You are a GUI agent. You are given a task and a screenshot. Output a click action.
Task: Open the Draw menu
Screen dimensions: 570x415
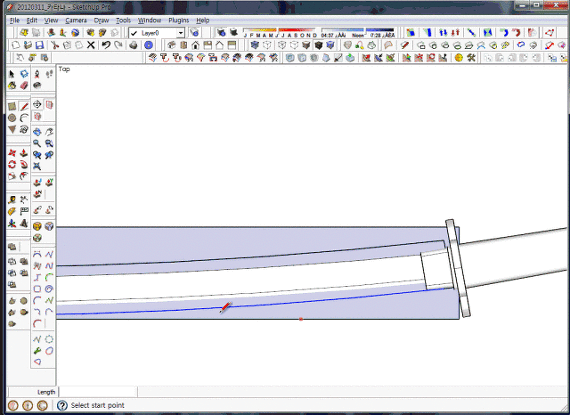101,20
